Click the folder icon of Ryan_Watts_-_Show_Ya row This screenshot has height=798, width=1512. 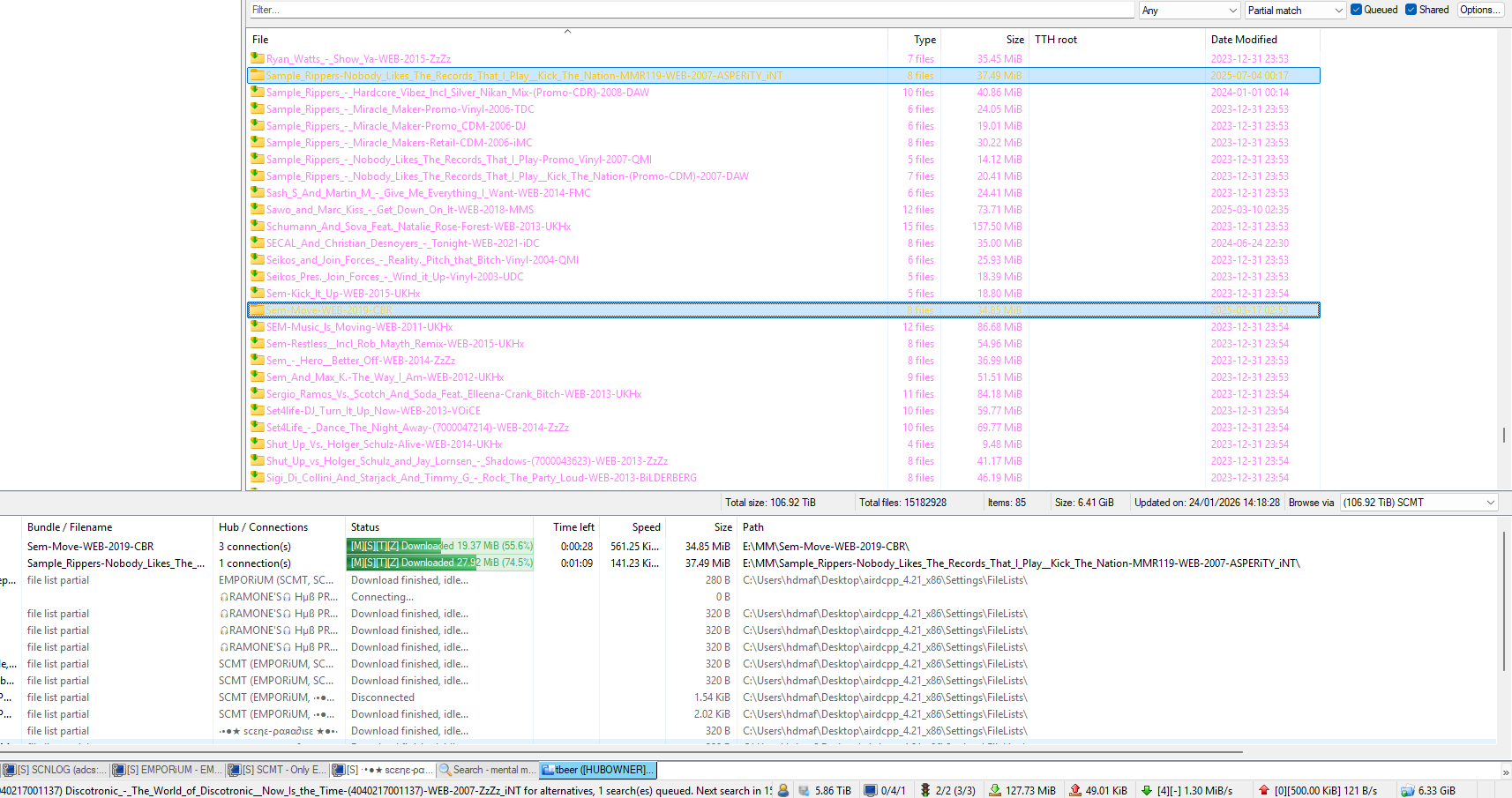click(257, 58)
